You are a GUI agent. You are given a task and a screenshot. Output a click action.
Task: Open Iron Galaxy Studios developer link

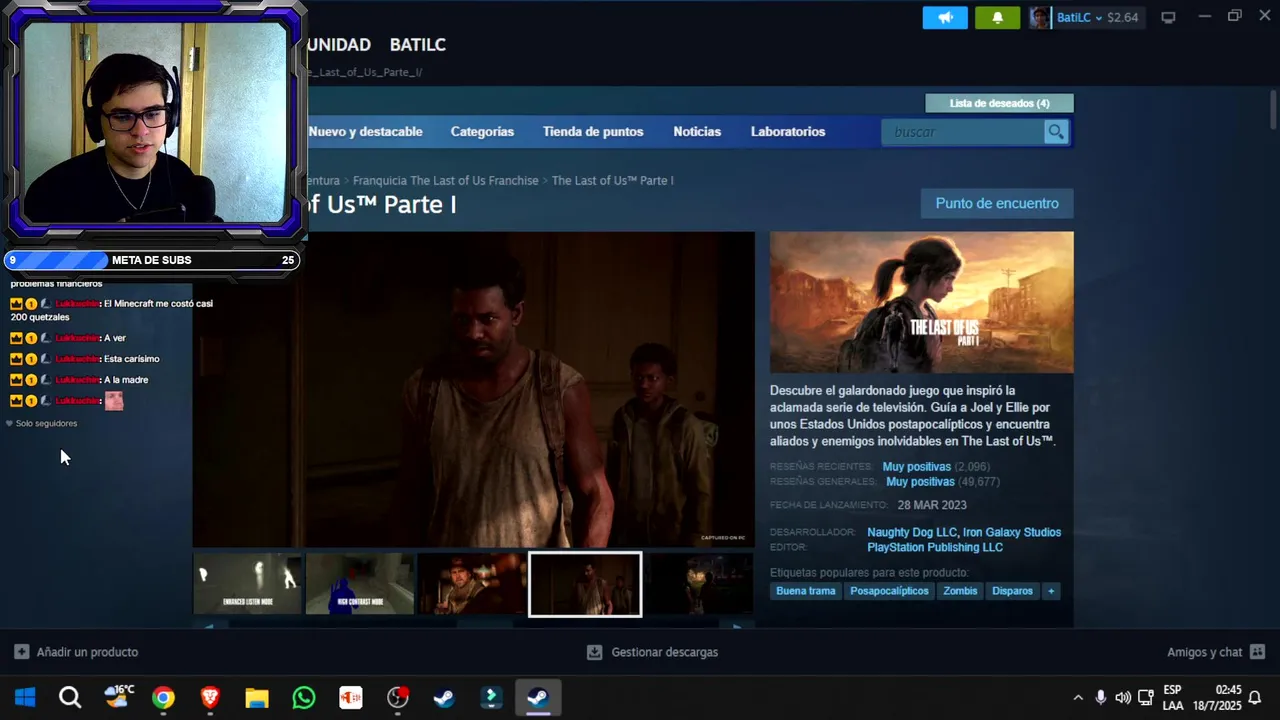pos(1012,533)
